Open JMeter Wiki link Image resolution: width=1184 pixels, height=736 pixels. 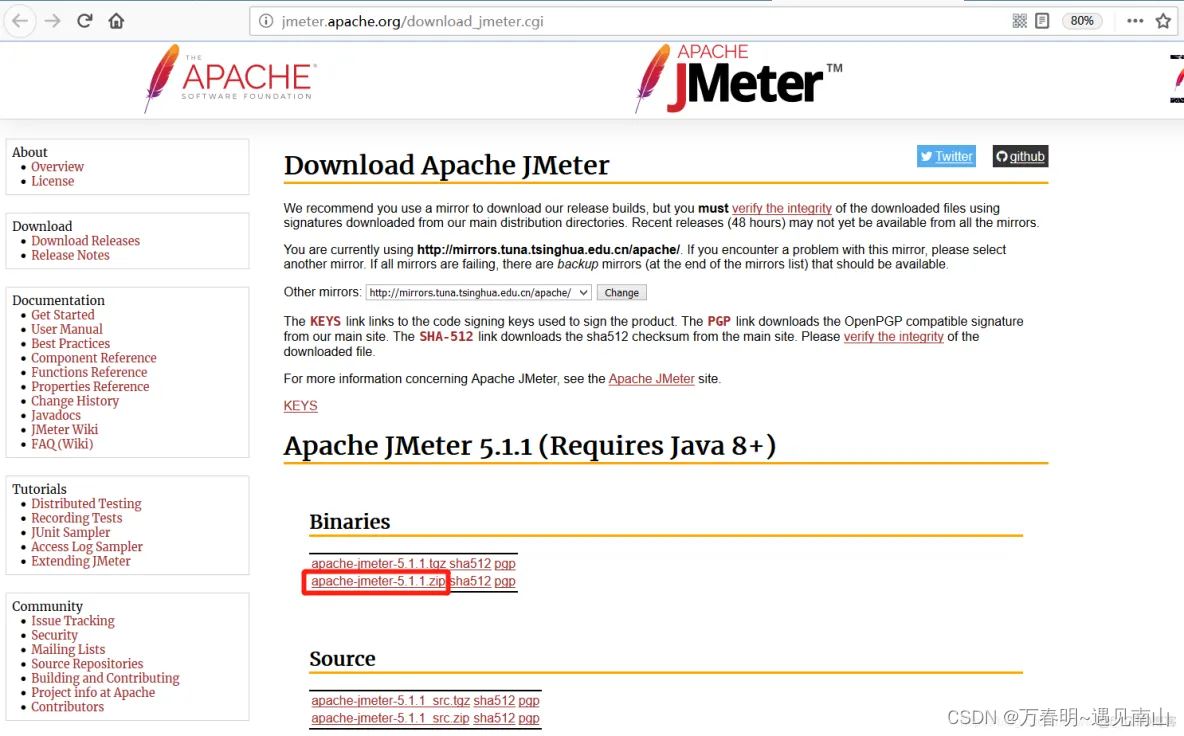64,430
